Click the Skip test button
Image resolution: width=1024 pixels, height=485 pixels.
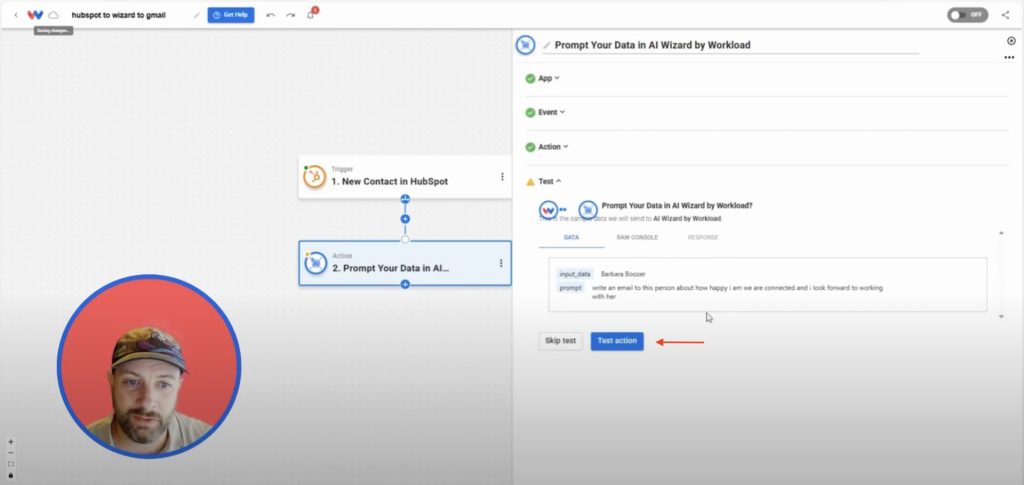point(560,341)
